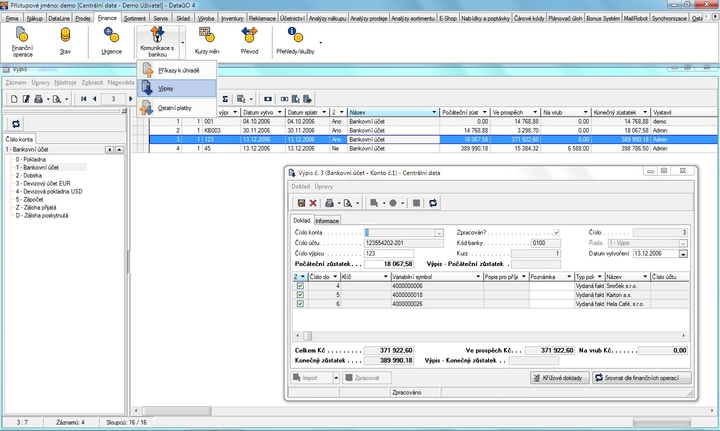Open the Informace tab in the Výpis dialog
Screen dimensions: 720x431
[327, 221]
